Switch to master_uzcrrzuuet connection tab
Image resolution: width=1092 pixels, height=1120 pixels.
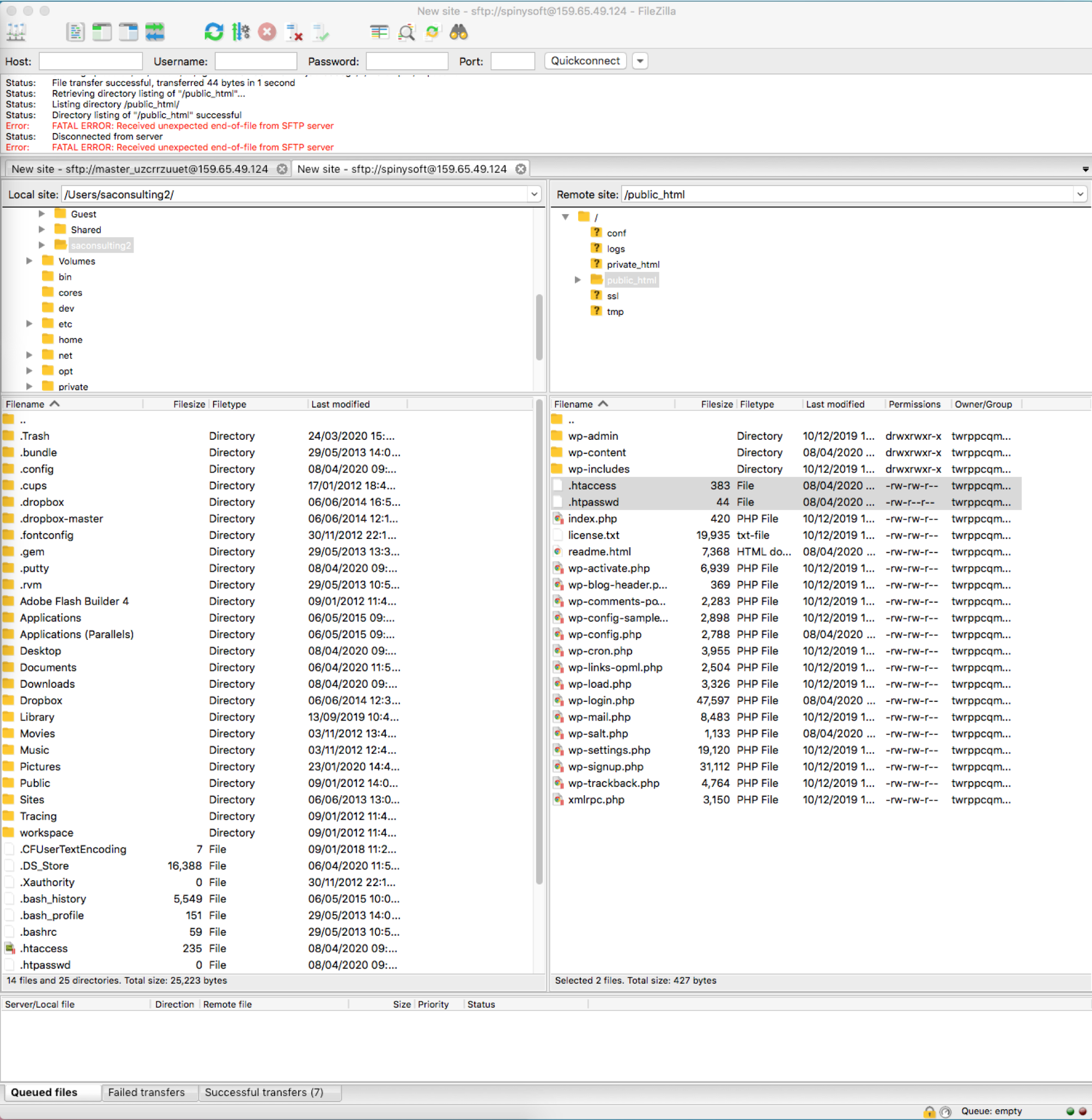[139, 169]
